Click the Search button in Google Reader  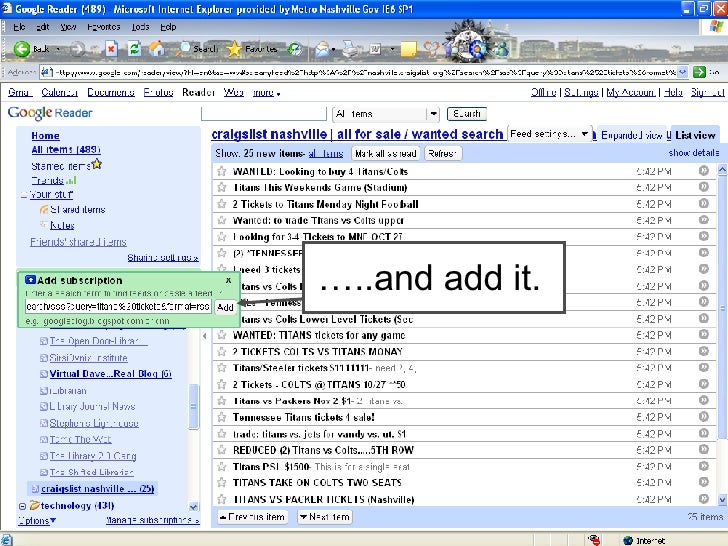pyautogui.click(x=467, y=114)
